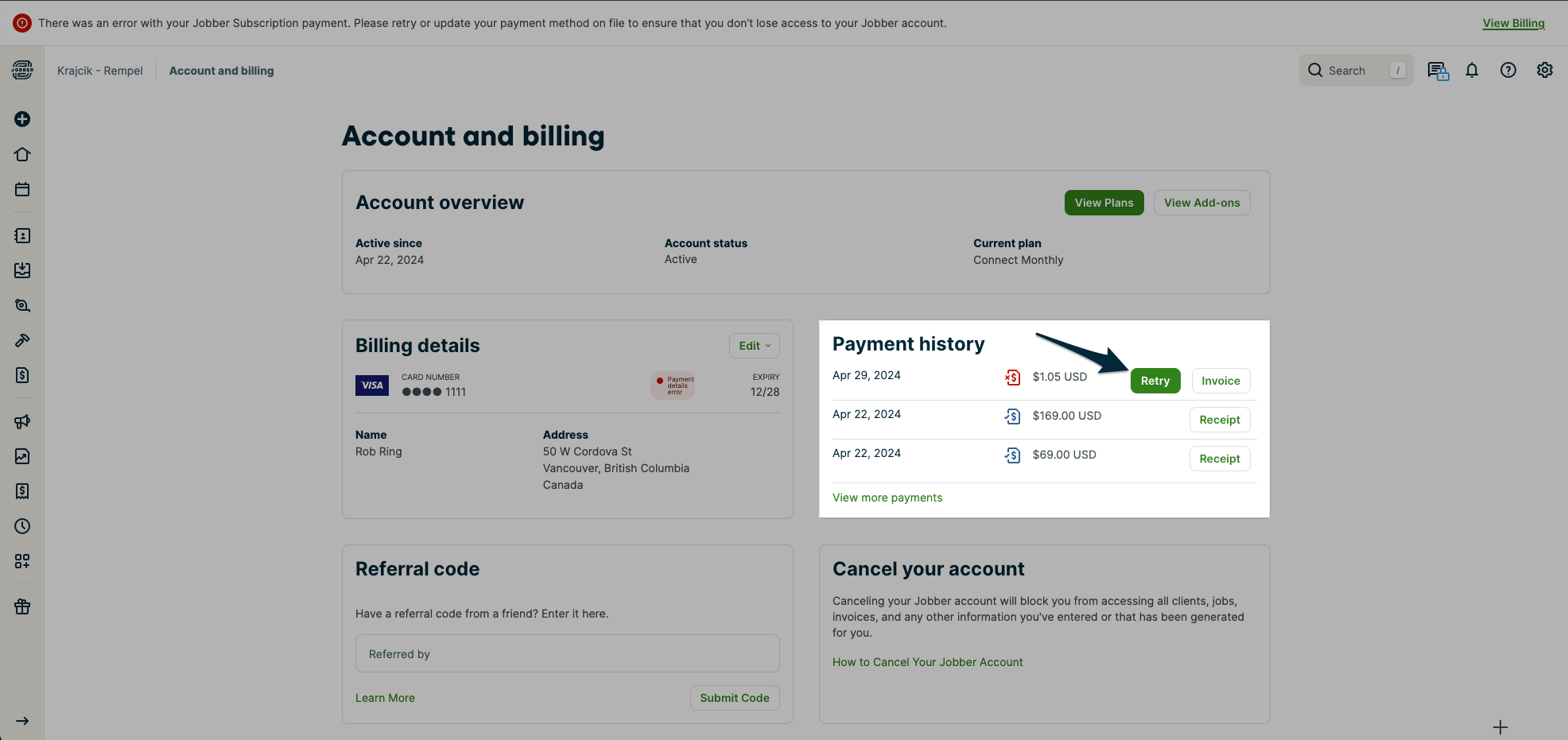Create new item with the plus icon

[x=22, y=118]
